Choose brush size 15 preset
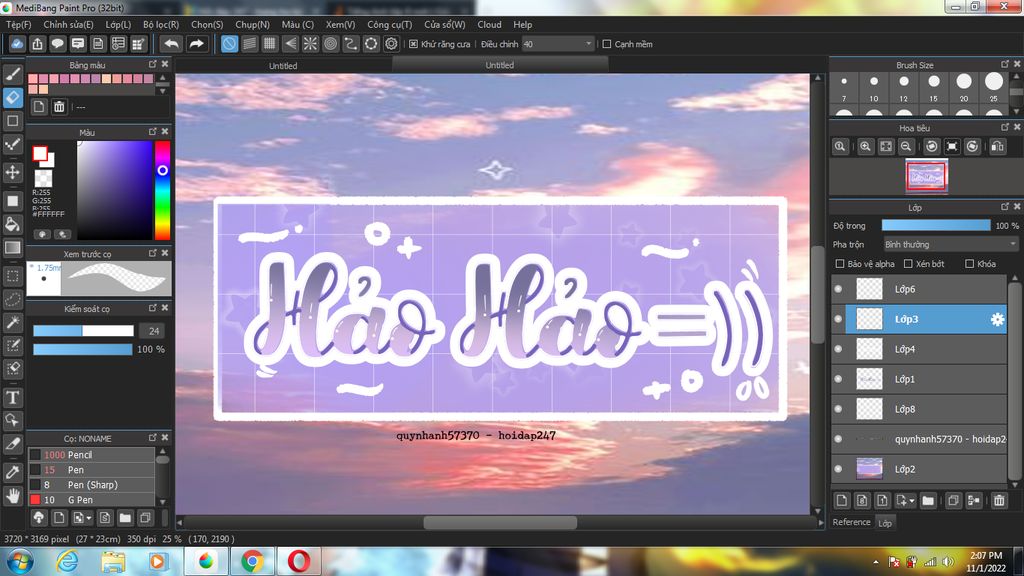This screenshot has width=1024, height=576. [x=934, y=87]
